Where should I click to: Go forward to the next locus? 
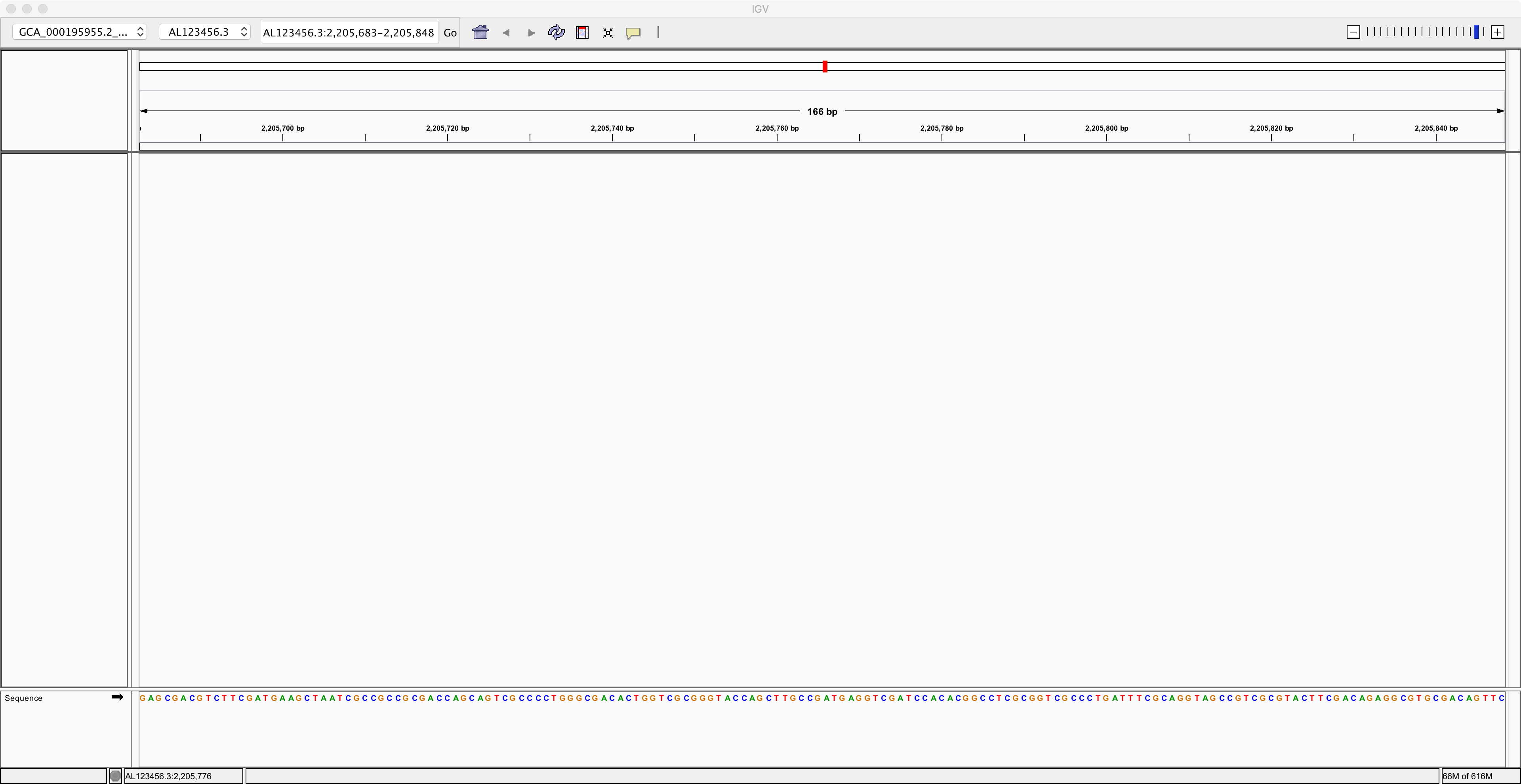tap(531, 32)
